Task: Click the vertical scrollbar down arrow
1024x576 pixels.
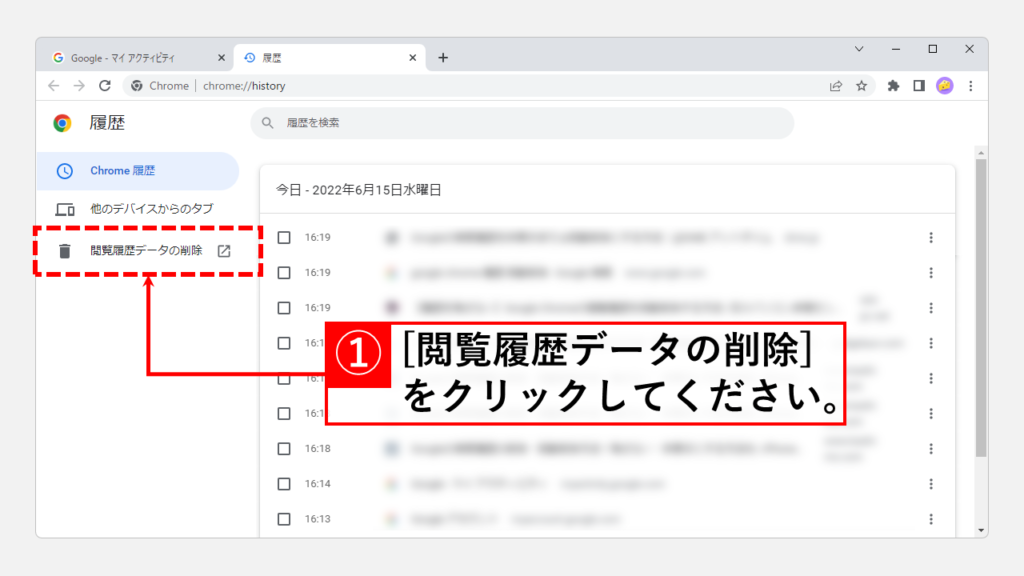Action: [981, 529]
